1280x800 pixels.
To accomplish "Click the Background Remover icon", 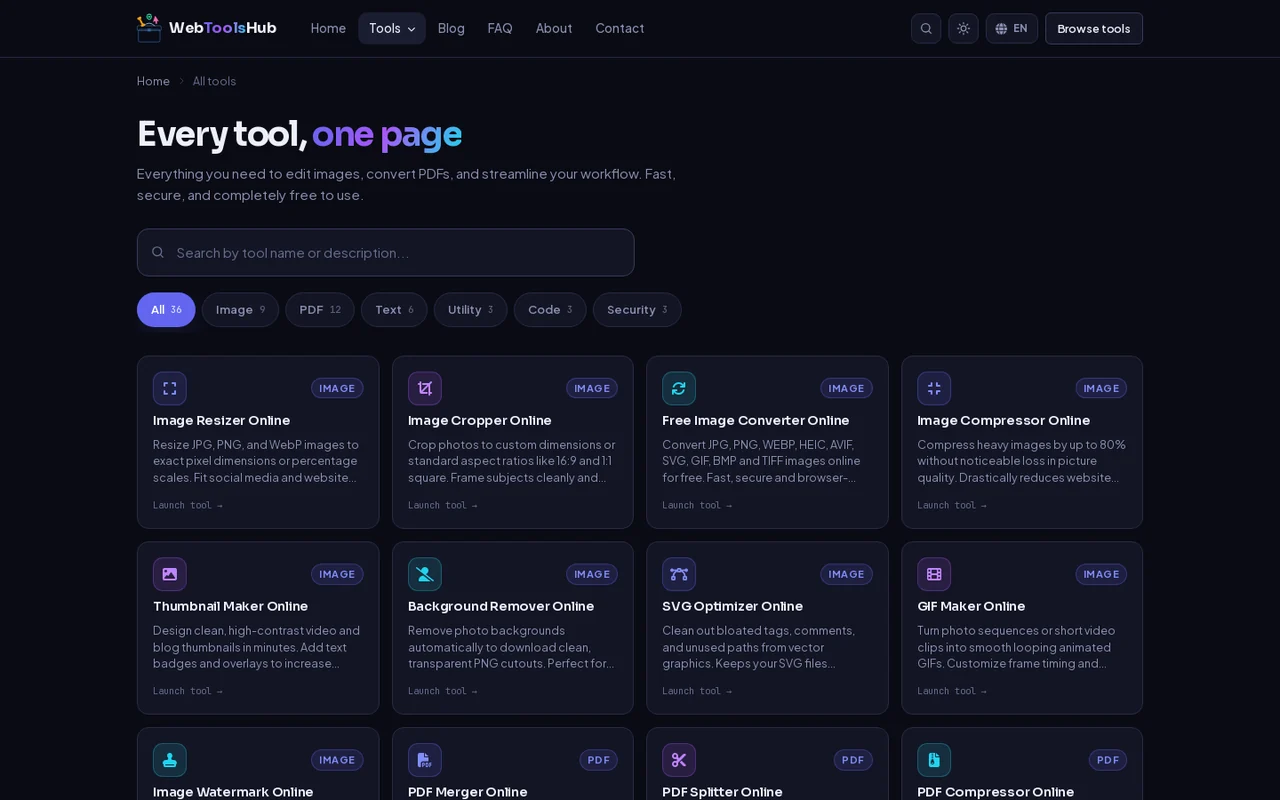I will coord(425,574).
